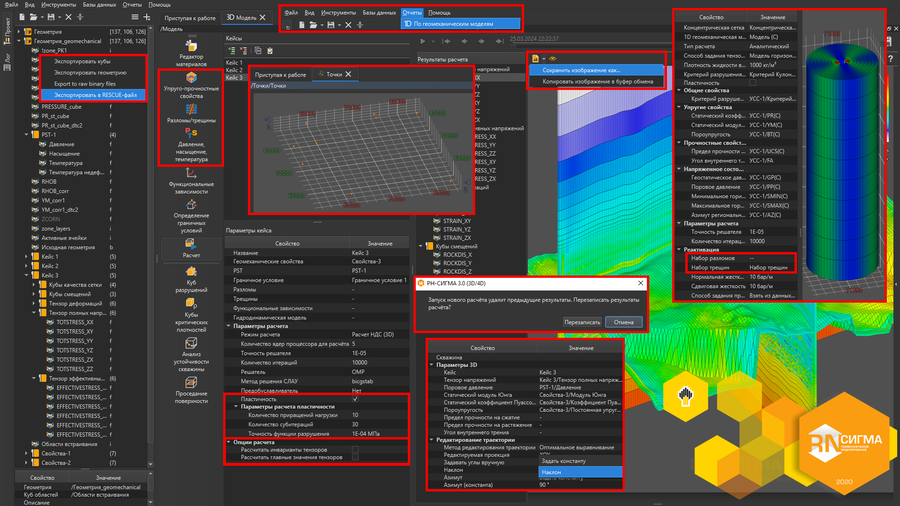
Task: Select Функциональные зависимости icon
Action: [x=191, y=175]
